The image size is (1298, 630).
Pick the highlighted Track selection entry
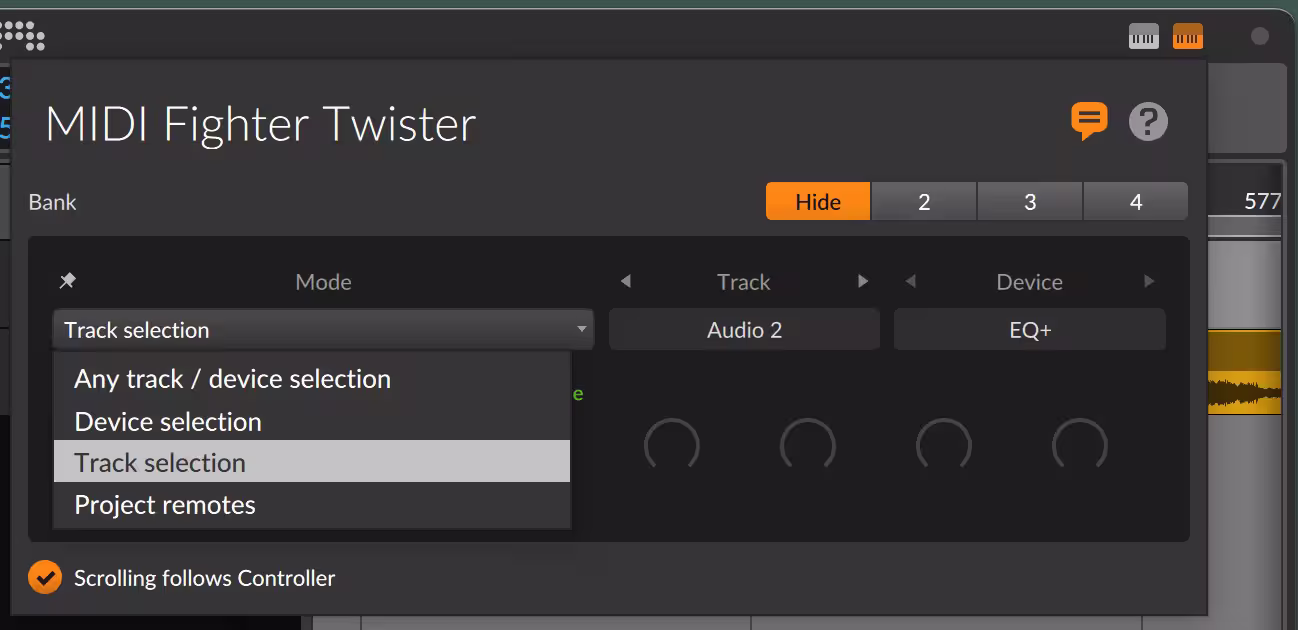(x=312, y=462)
